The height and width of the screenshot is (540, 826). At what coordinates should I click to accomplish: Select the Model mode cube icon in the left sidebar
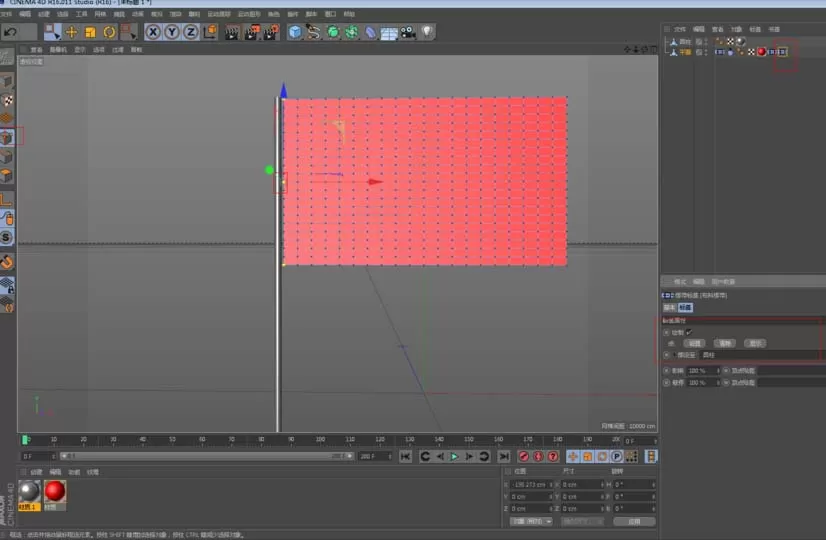point(7,82)
